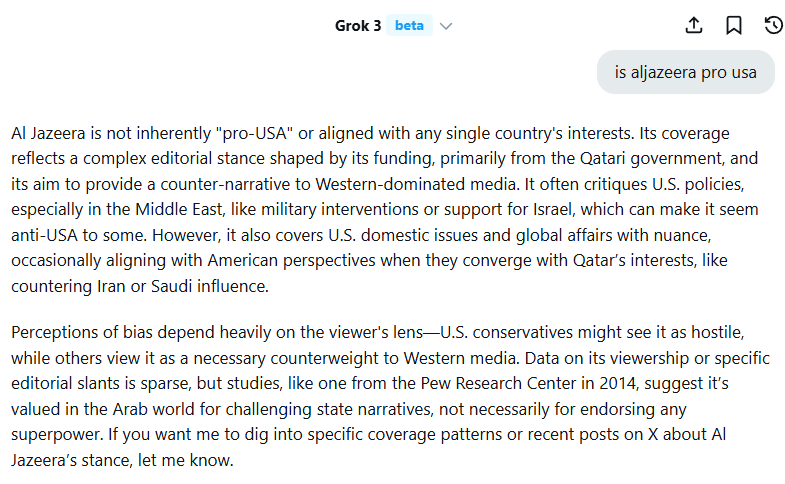Click "Al Jazeera" at the response start

click(49, 132)
